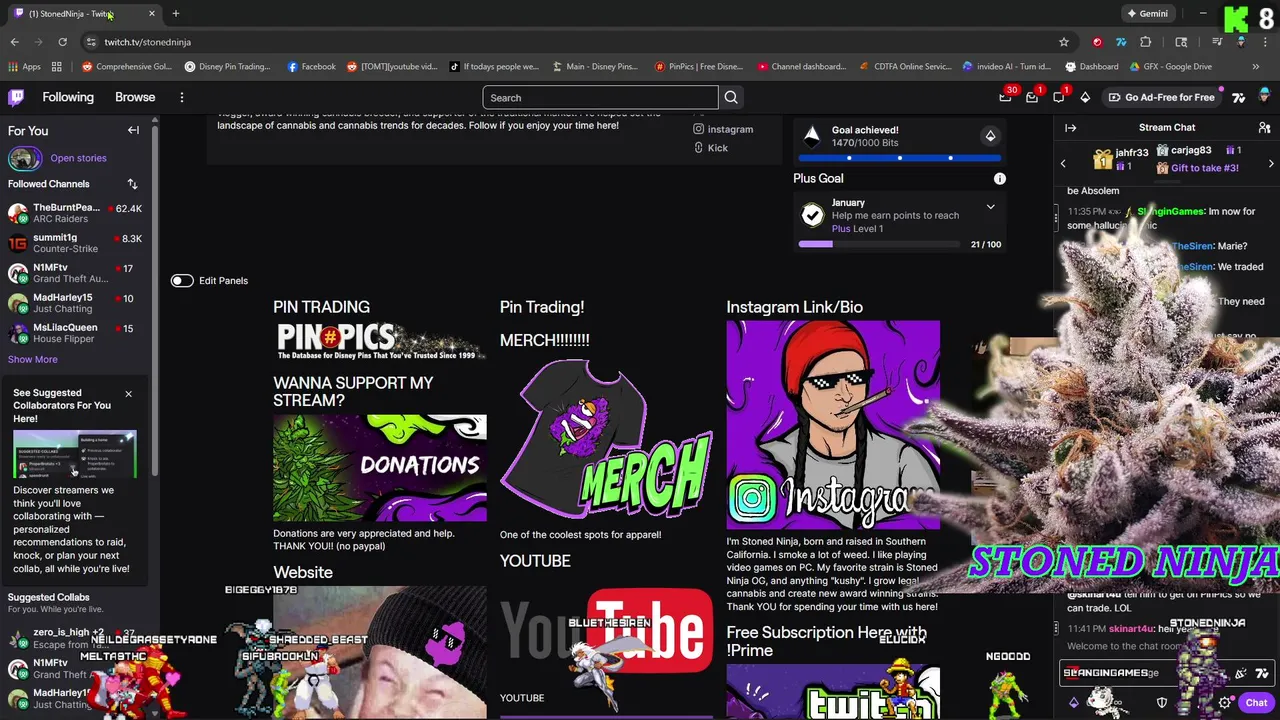Open MadHarley15 in Followed Channels
This screenshot has height=720, width=1280.
[76, 303]
